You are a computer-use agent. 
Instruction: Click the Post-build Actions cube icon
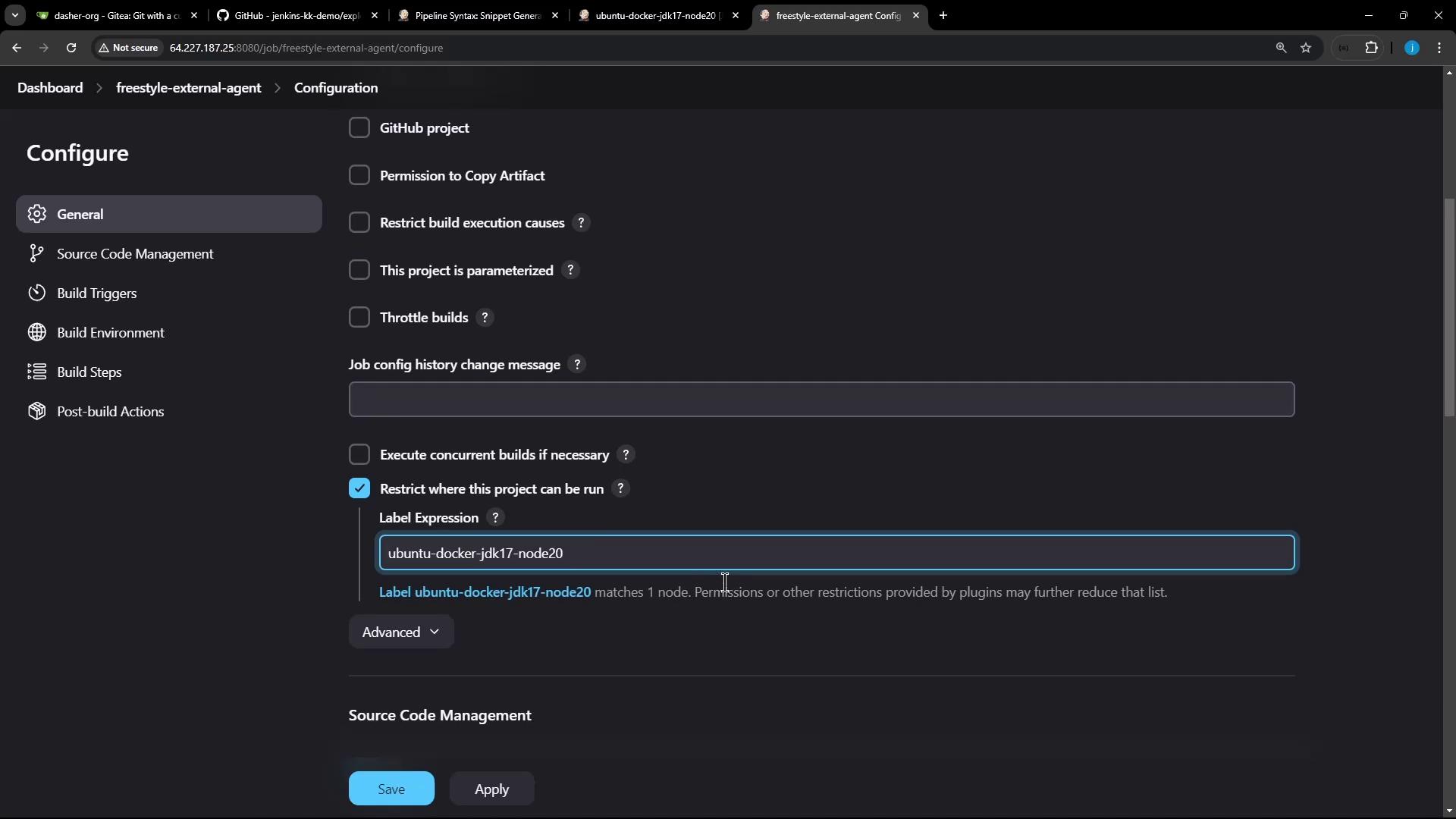click(36, 411)
